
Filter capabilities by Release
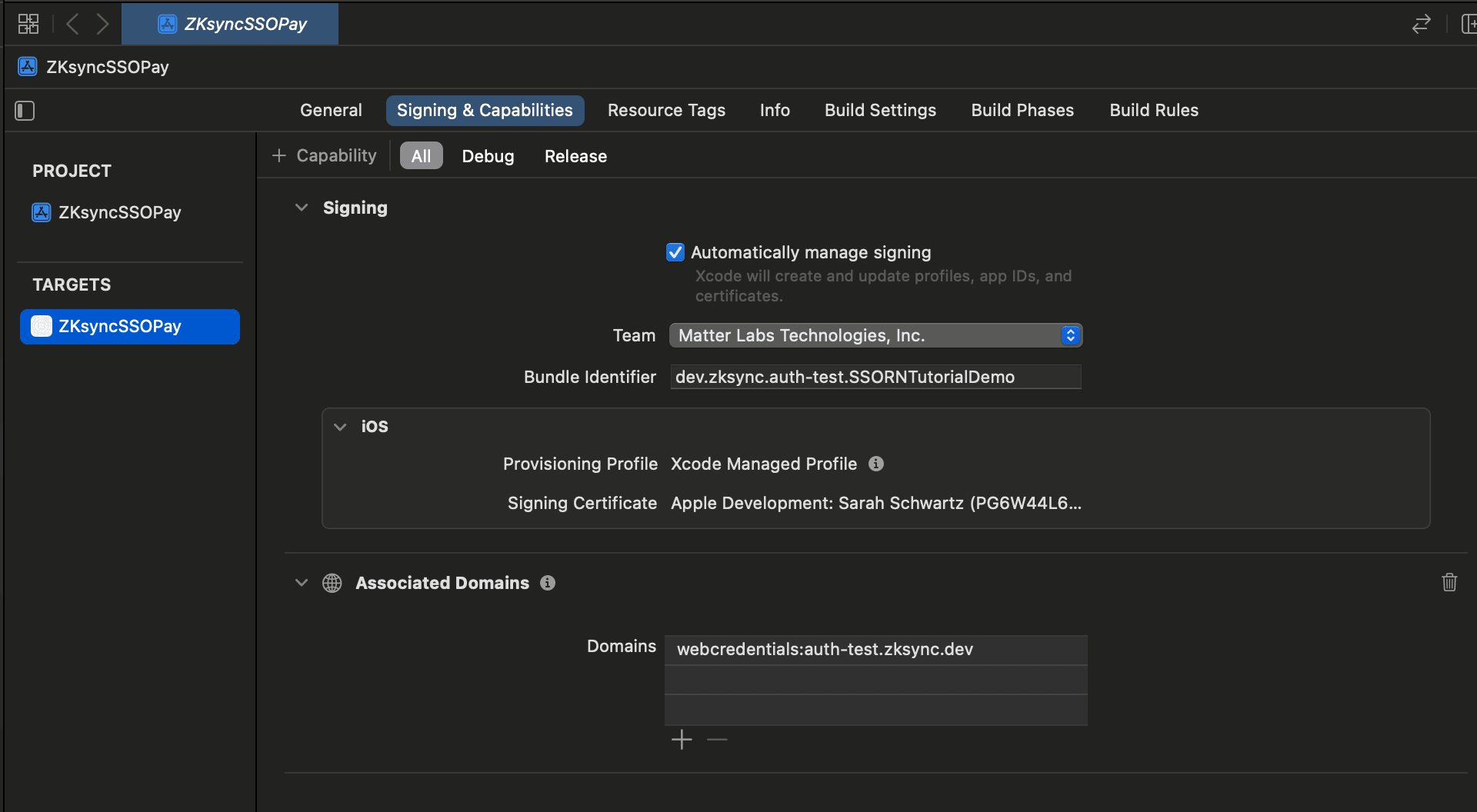(x=575, y=156)
